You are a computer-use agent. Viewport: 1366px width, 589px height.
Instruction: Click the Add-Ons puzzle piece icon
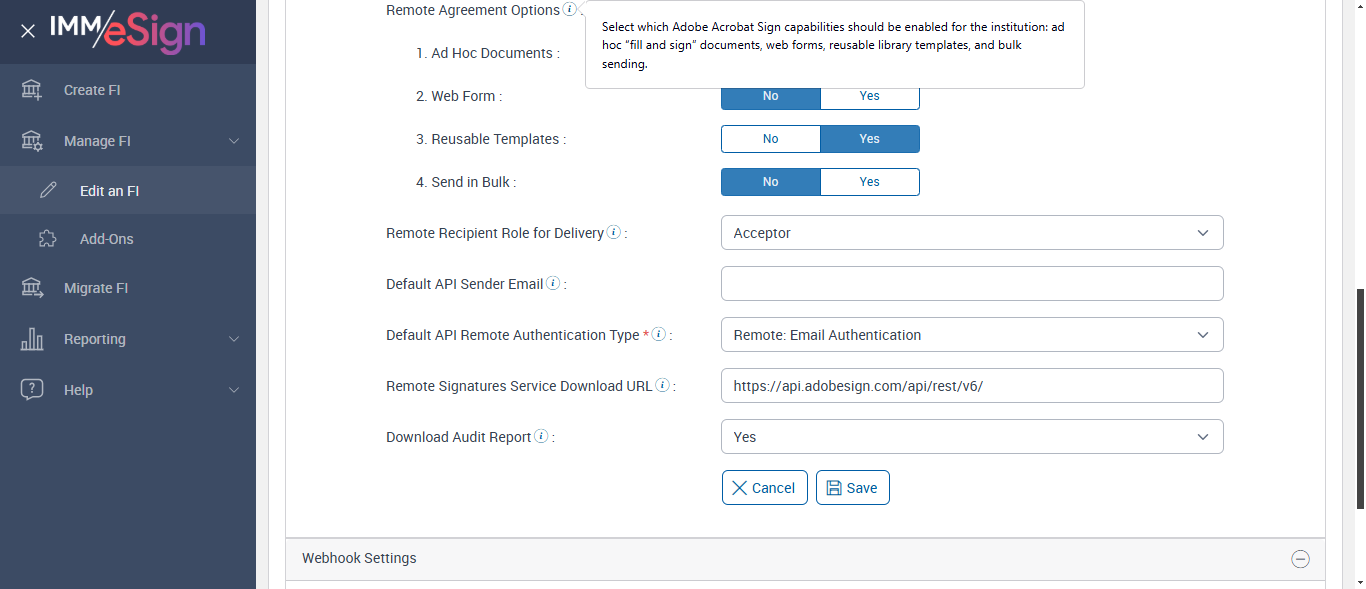click(x=47, y=239)
